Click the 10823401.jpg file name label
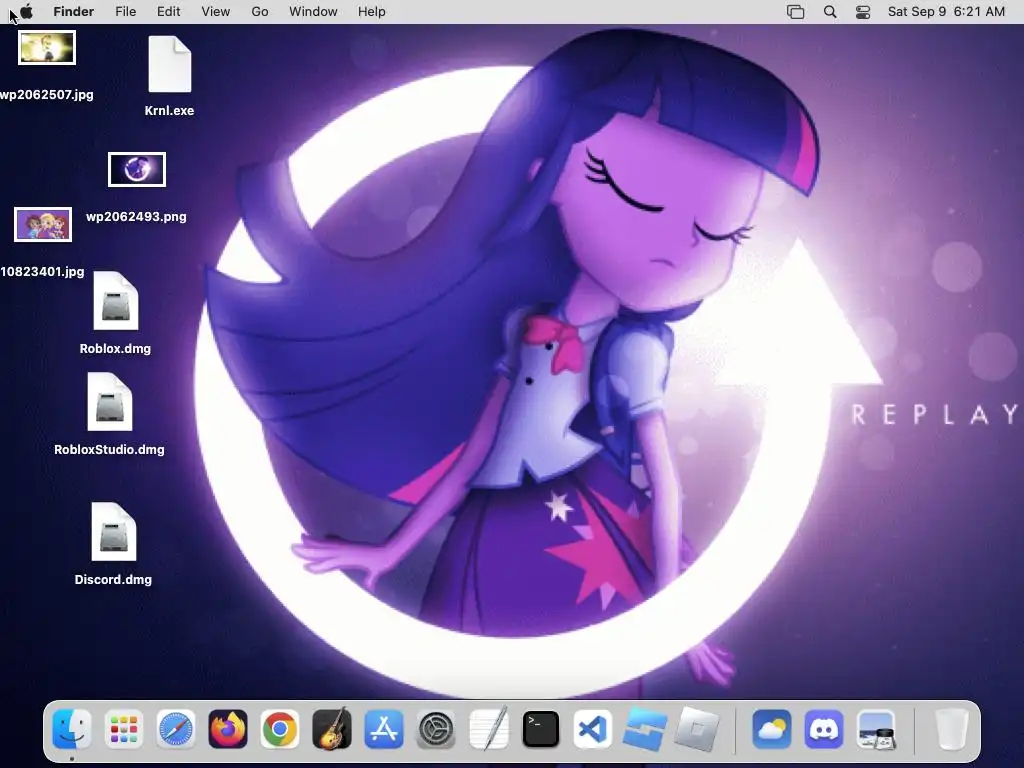Viewport: 1024px width, 768px height. point(42,272)
